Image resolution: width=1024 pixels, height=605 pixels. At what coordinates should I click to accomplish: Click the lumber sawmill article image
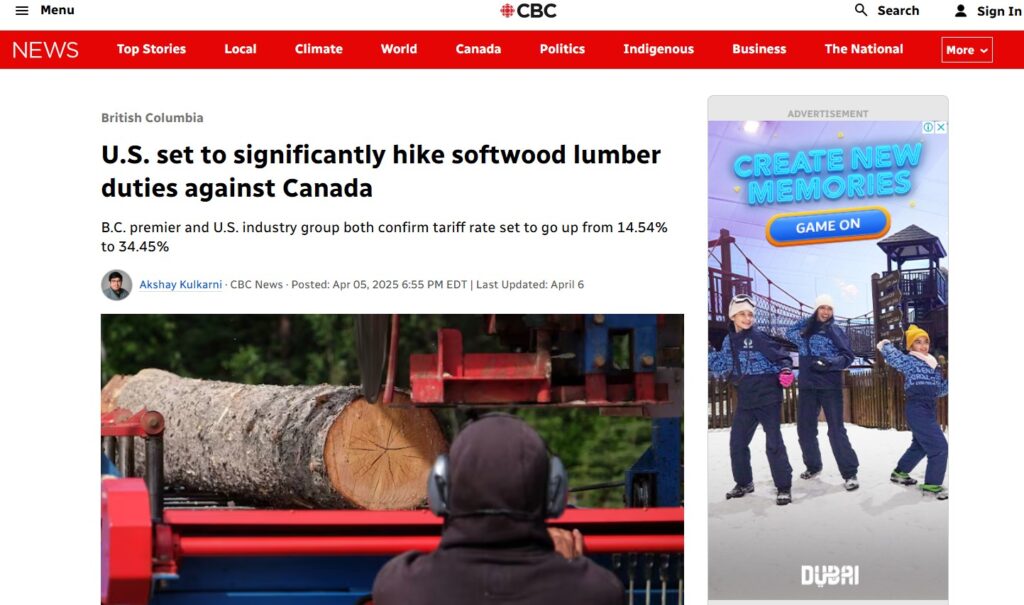(x=392, y=459)
